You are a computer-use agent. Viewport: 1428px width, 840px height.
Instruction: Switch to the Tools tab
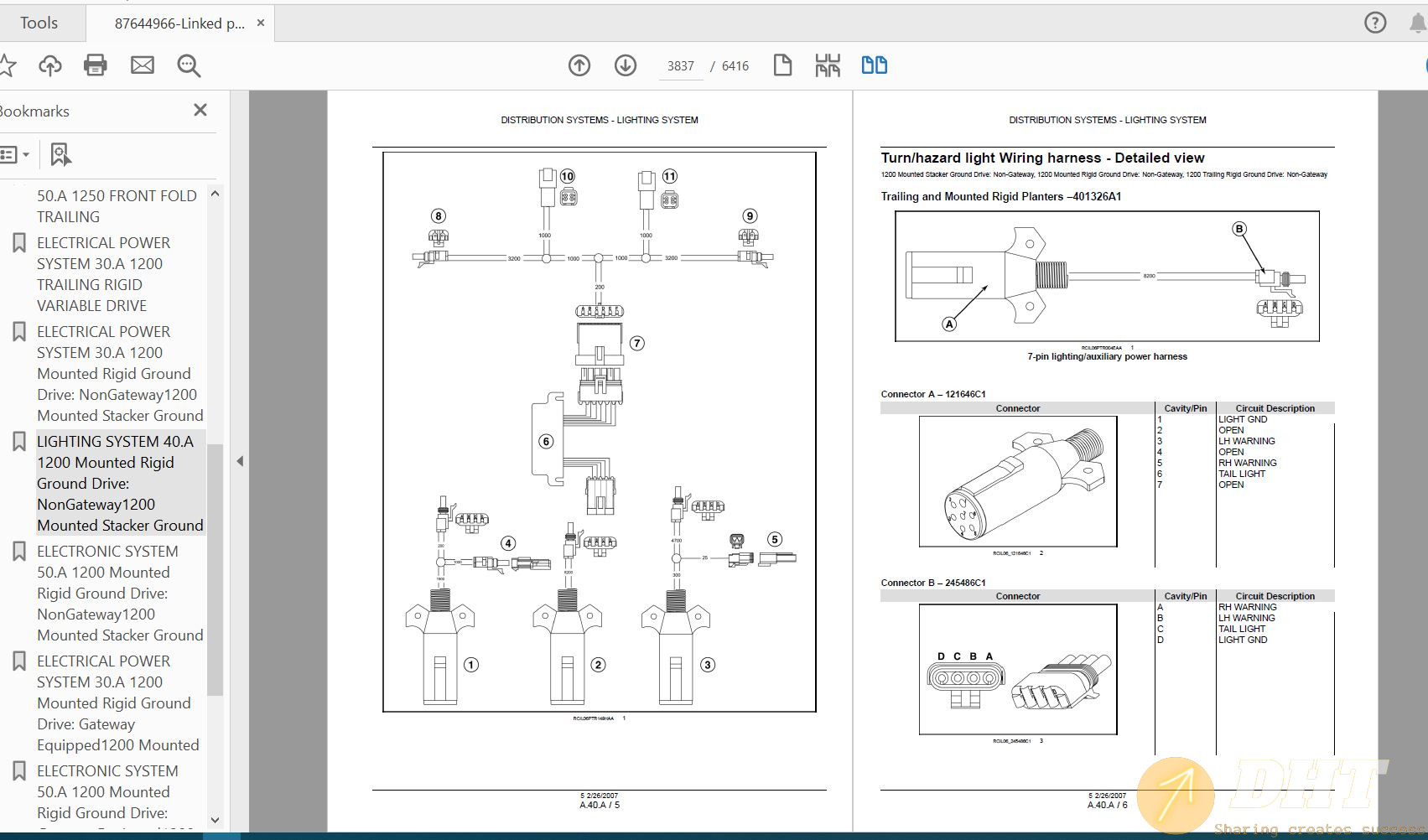coord(40,23)
